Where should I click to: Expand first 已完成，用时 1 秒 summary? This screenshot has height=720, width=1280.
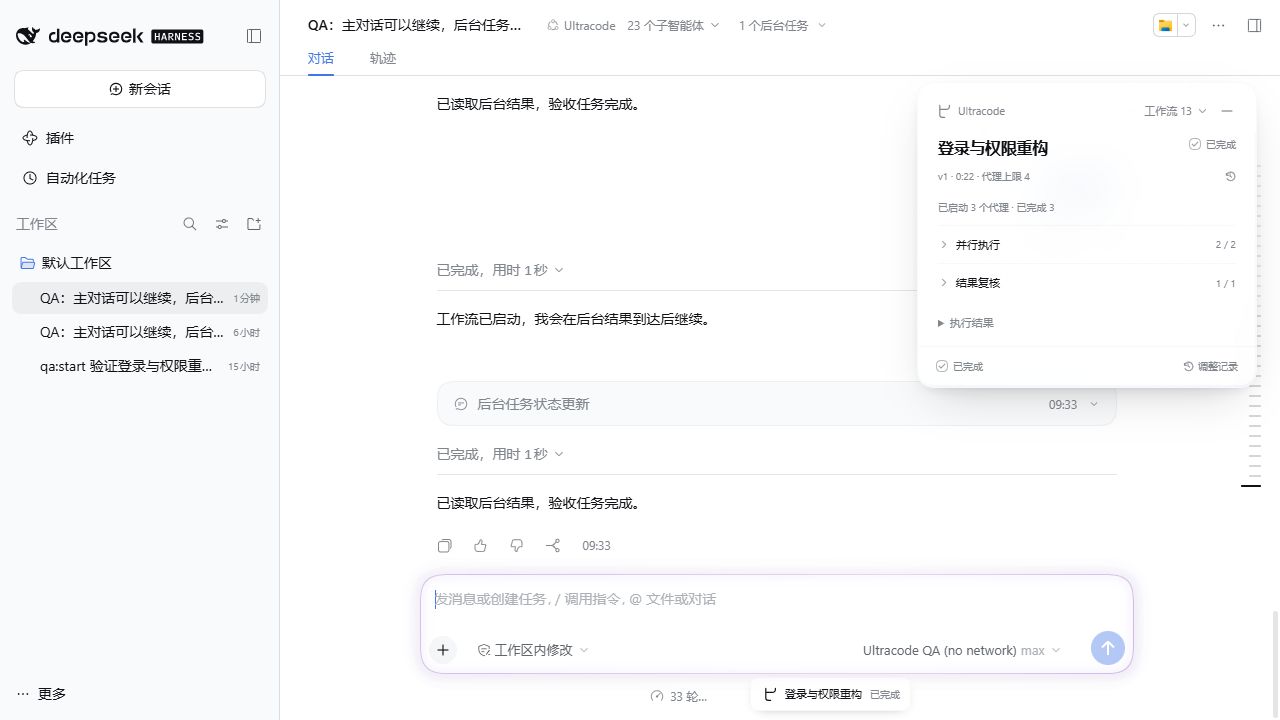click(x=500, y=270)
